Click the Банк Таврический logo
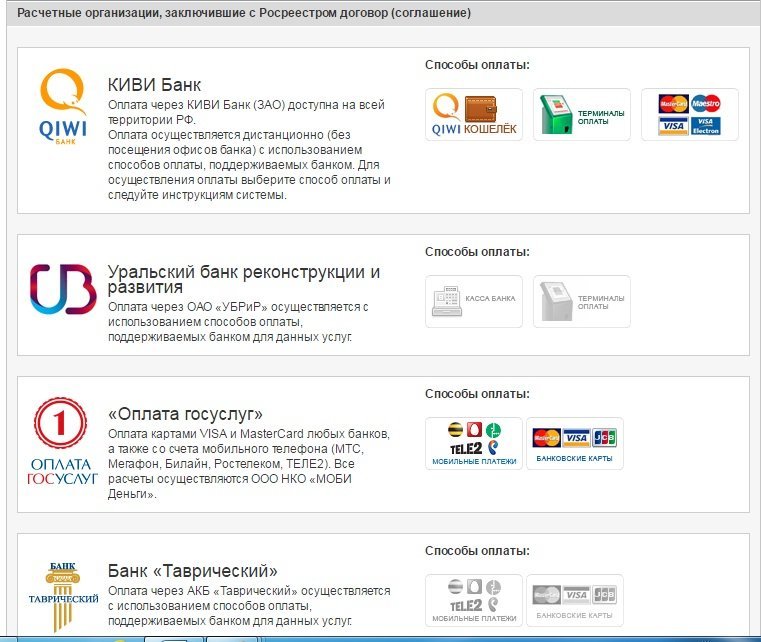The height and width of the screenshot is (642, 761). 63,597
